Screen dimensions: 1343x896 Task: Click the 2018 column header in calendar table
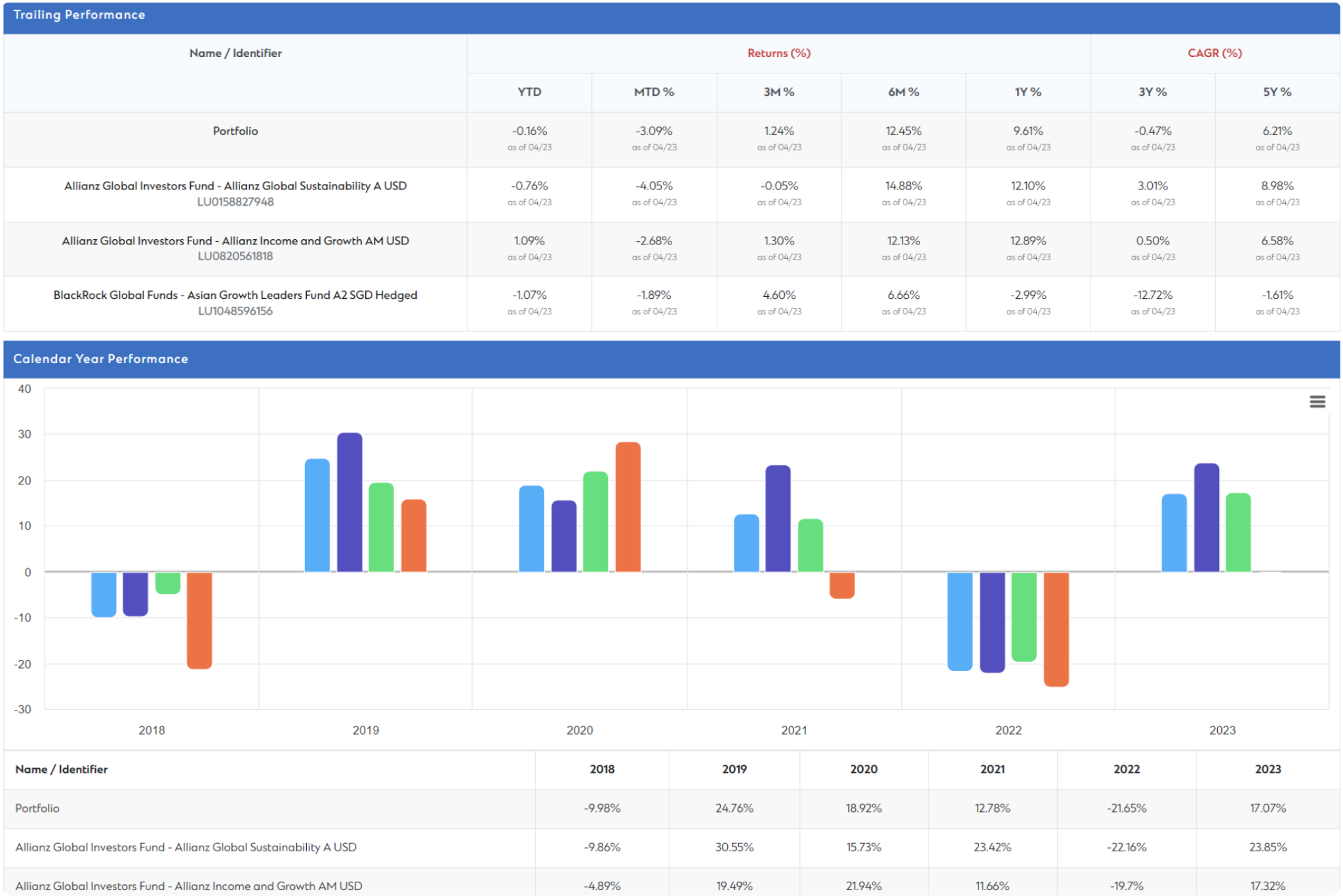pyautogui.click(x=602, y=769)
